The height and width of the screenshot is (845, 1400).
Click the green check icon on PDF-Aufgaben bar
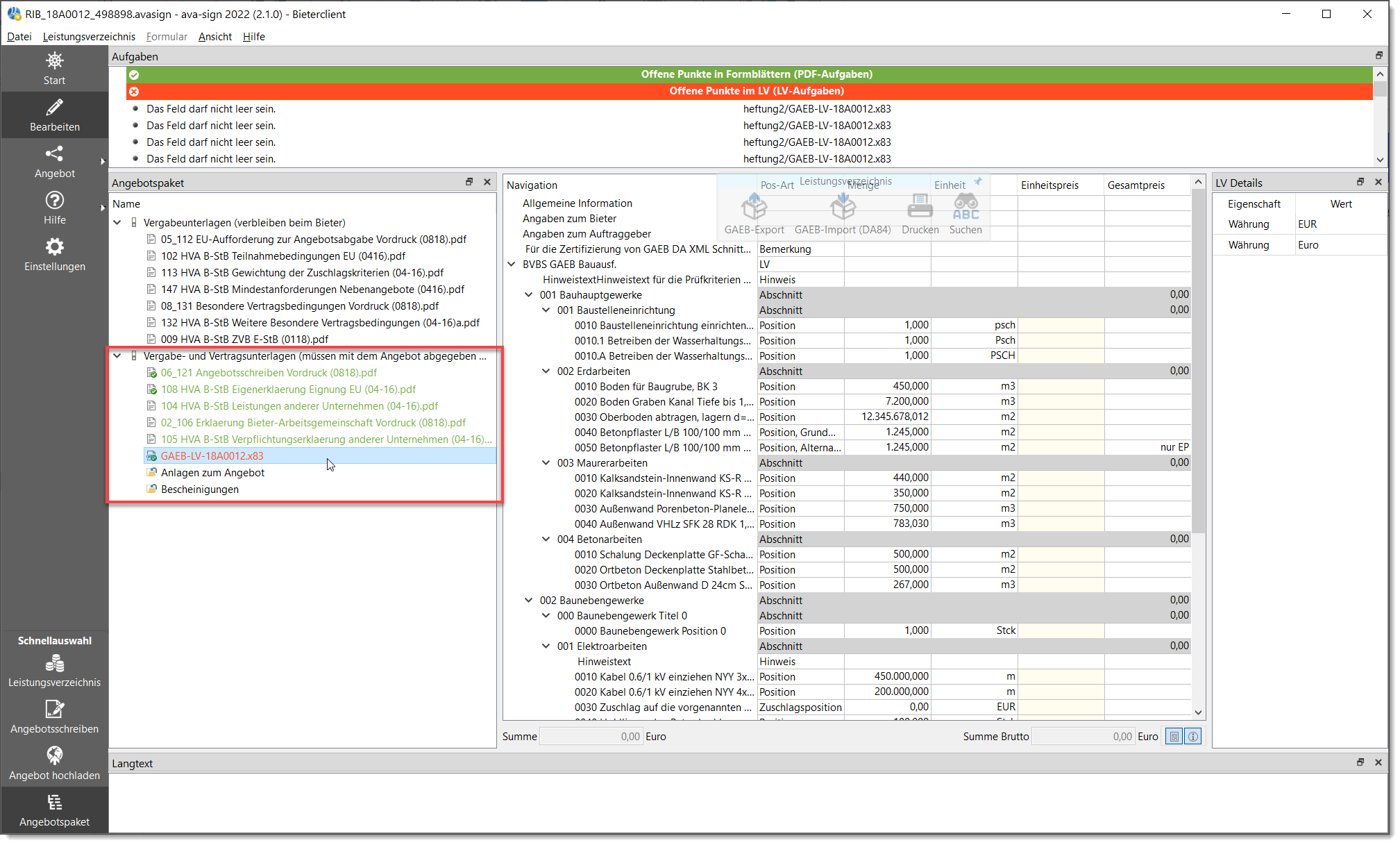134,74
